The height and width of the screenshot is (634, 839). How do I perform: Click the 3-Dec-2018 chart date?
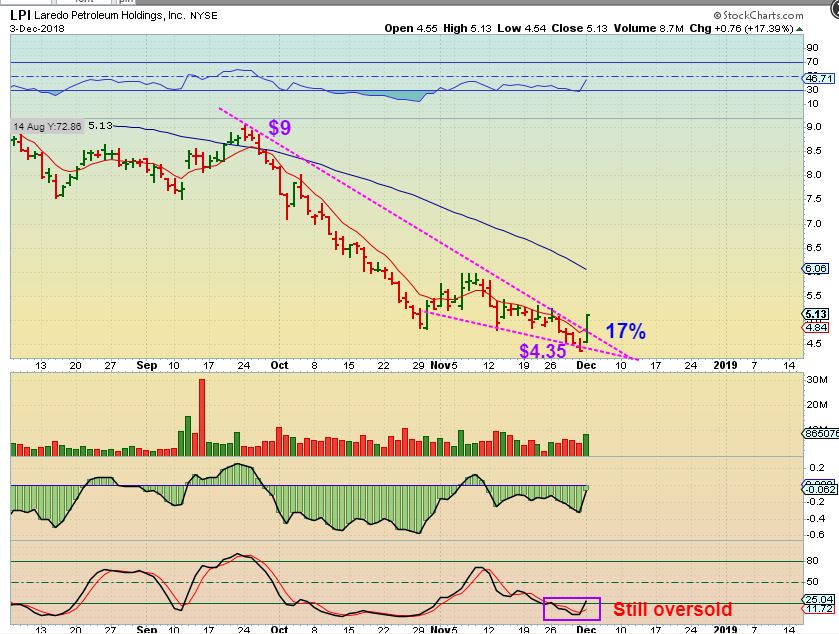tap(37, 28)
